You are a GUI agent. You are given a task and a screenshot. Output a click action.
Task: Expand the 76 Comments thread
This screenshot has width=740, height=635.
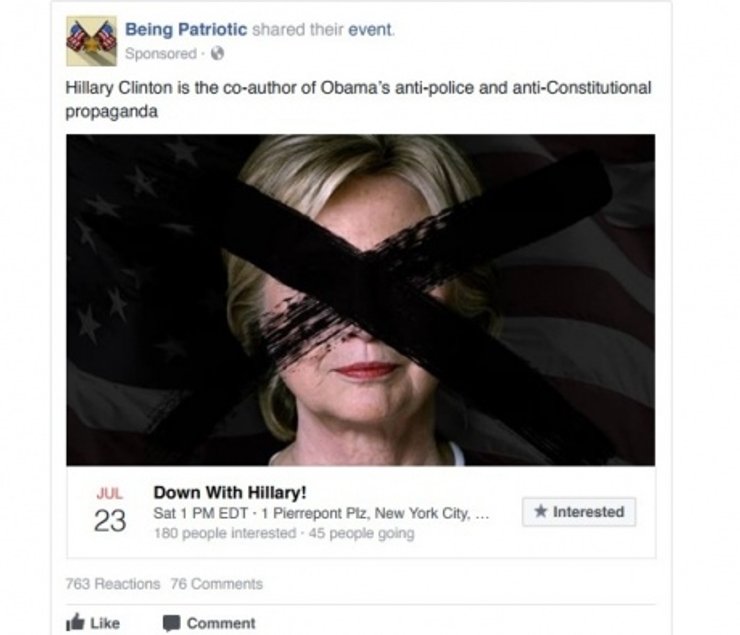tap(217, 584)
